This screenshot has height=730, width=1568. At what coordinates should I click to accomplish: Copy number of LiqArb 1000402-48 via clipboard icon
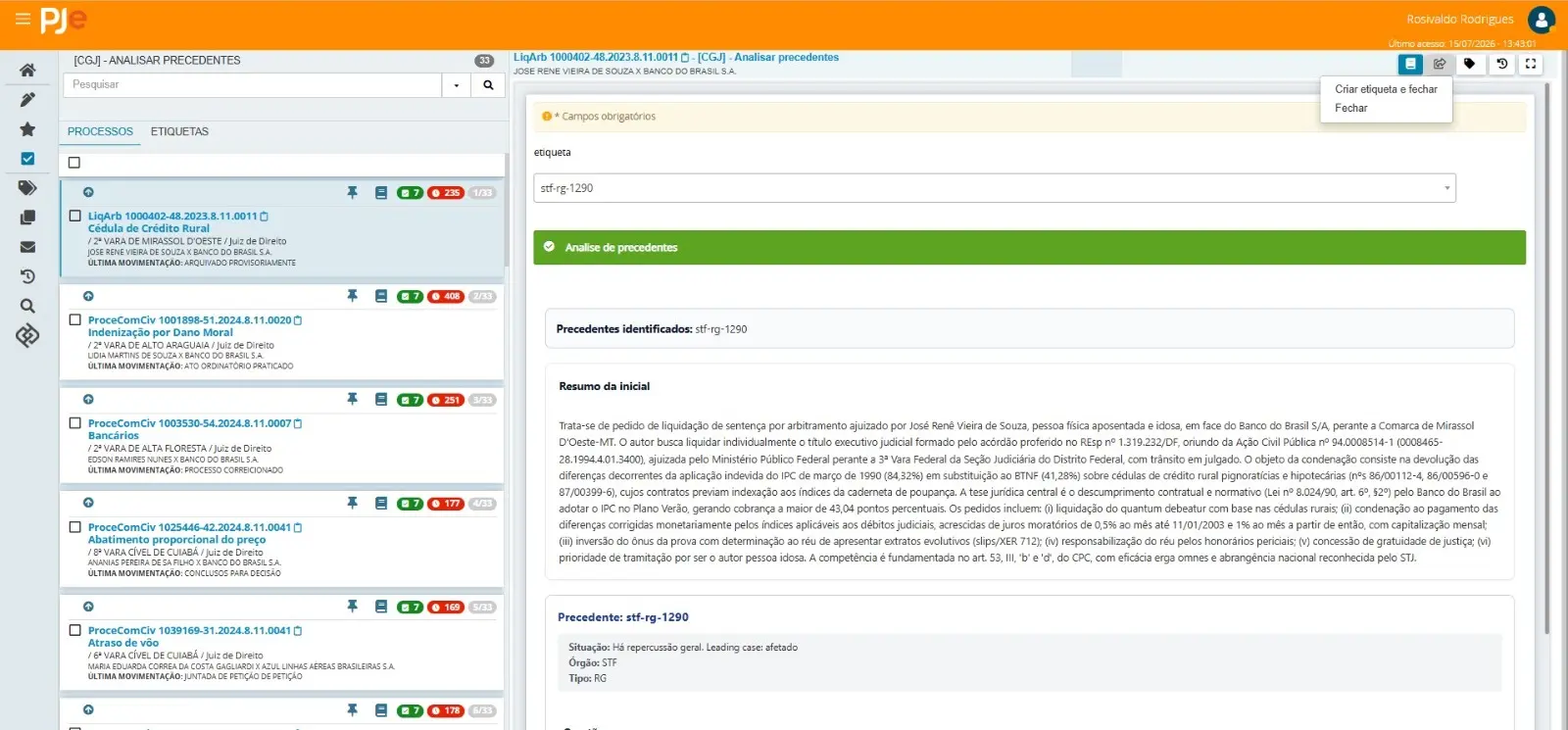264,217
